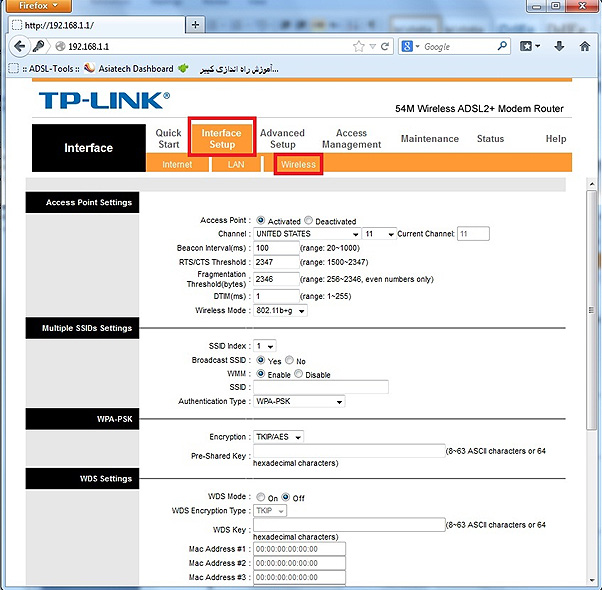Open the SSID Index dropdown

pos(265,346)
